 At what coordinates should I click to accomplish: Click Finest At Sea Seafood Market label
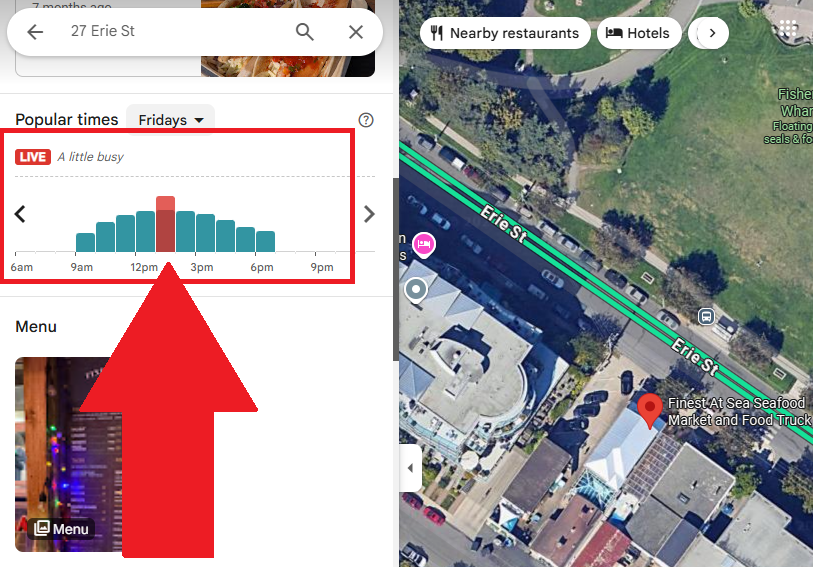[740, 412]
